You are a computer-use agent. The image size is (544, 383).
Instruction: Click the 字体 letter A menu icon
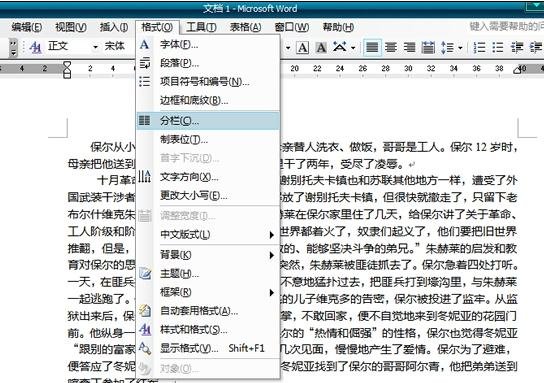(x=144, y=44)
